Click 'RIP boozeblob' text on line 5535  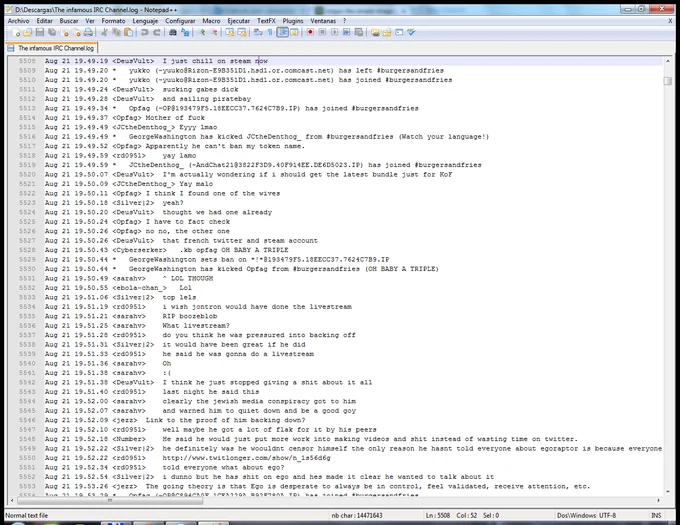(190, 316)
